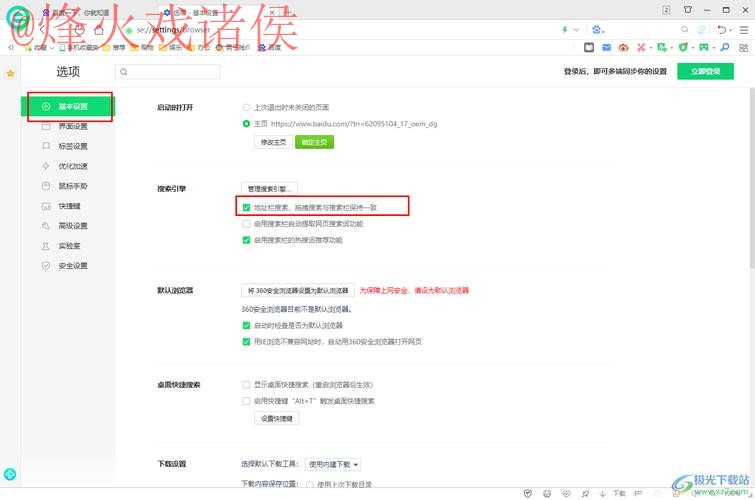Open the blue mail extension icon
The image size is (755, 500).
click(x=607, y=47)
